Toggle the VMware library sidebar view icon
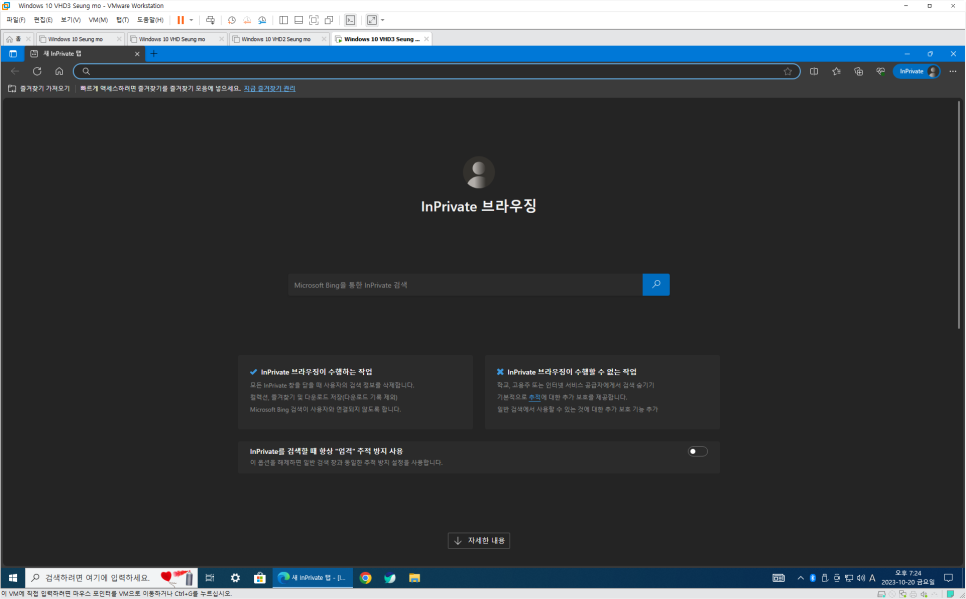This screenshot has height=599, width=966. pos(283,20)
